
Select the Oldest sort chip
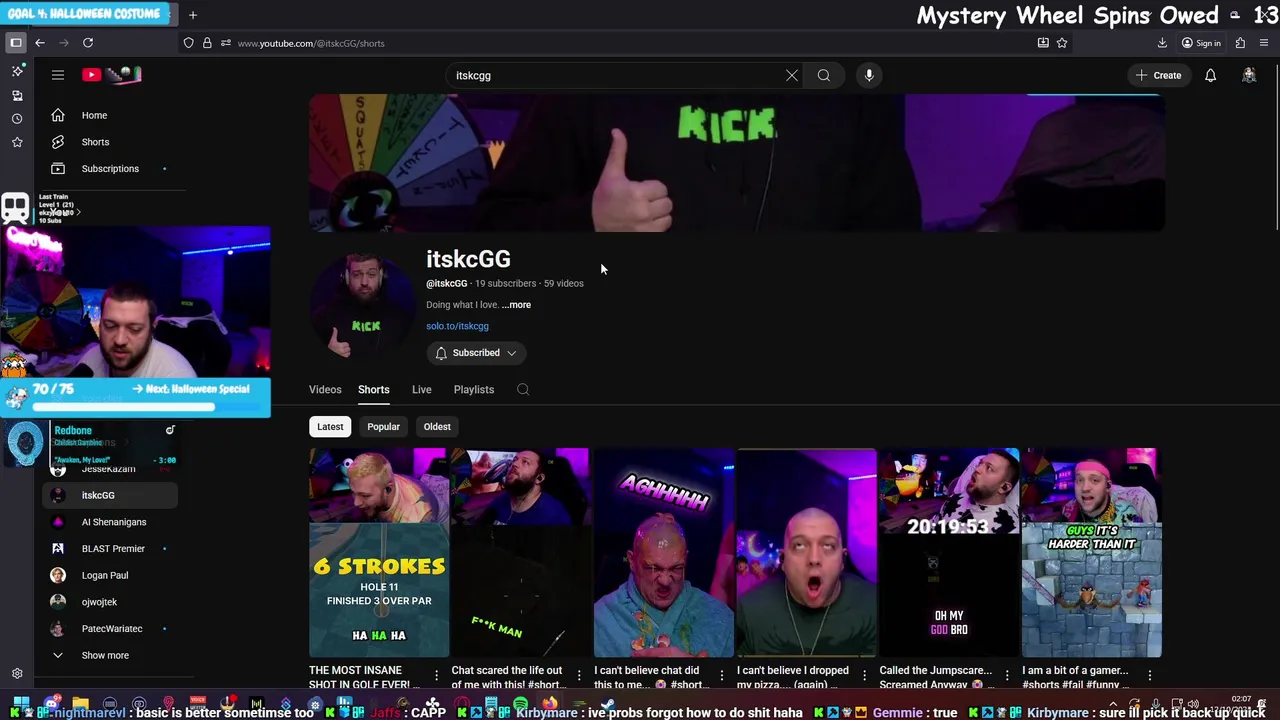click(x=437, y=427)
